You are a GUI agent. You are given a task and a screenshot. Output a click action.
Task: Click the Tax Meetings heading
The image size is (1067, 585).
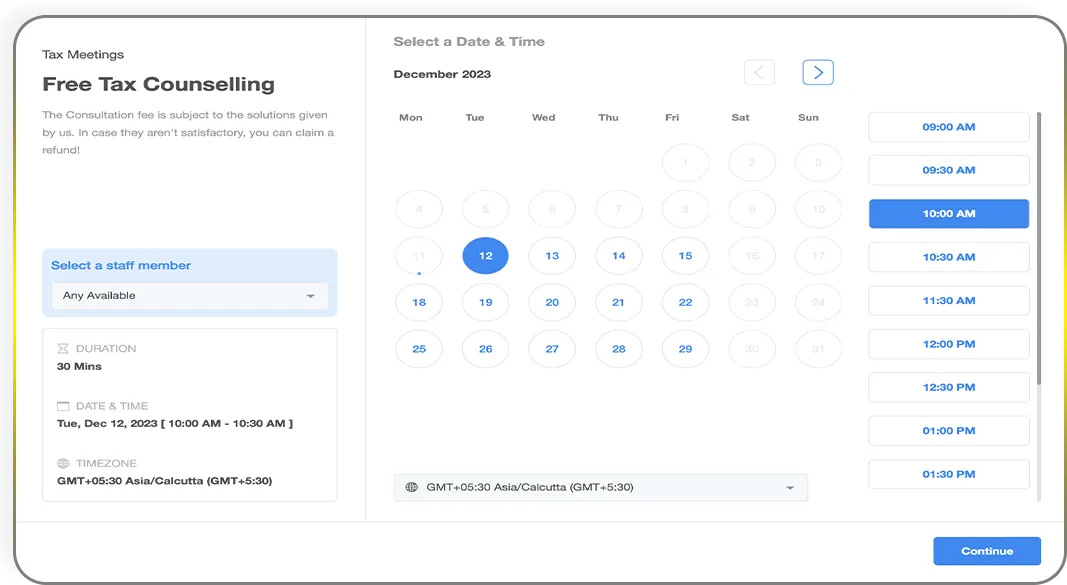click(x=83, y=54)
